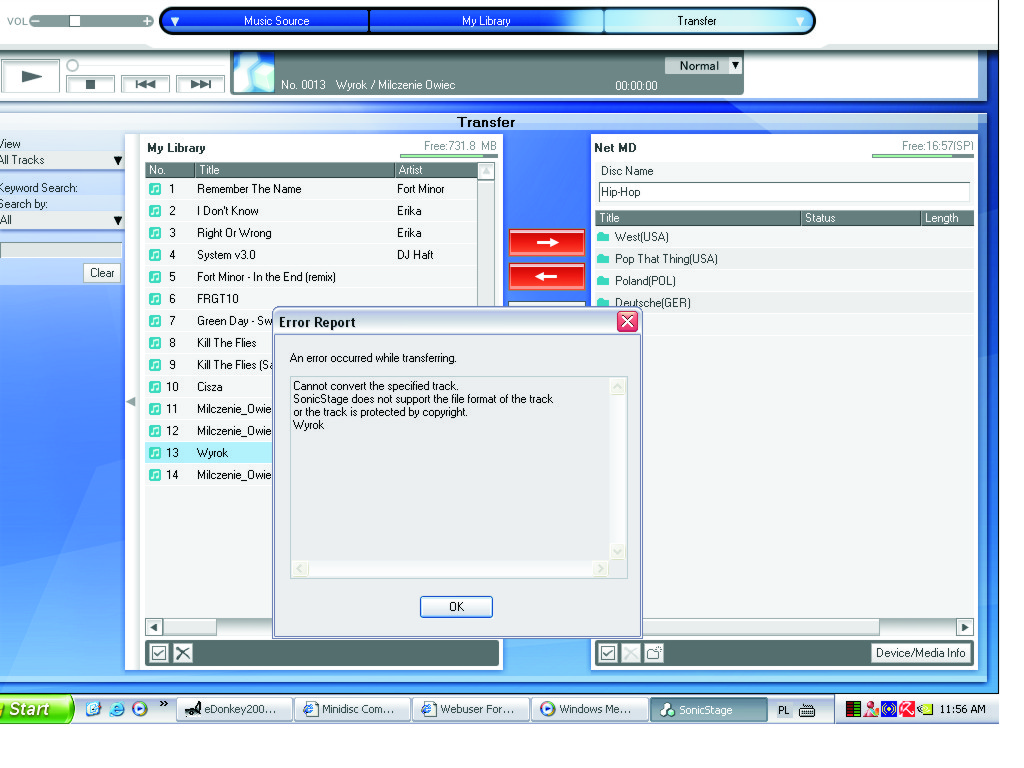Click music note icon of track 5
Screen dimensions: 1024x768
click(155, 277)
